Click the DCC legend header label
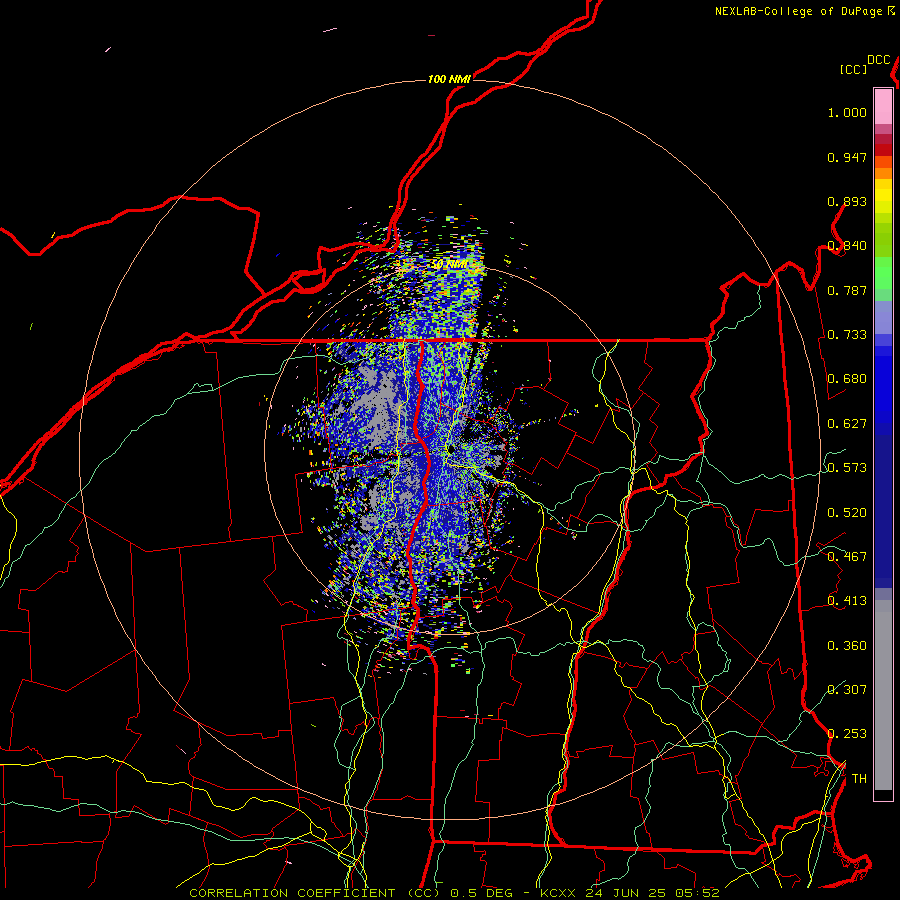This screenshot has height=900, width=900. pos(879,60)
